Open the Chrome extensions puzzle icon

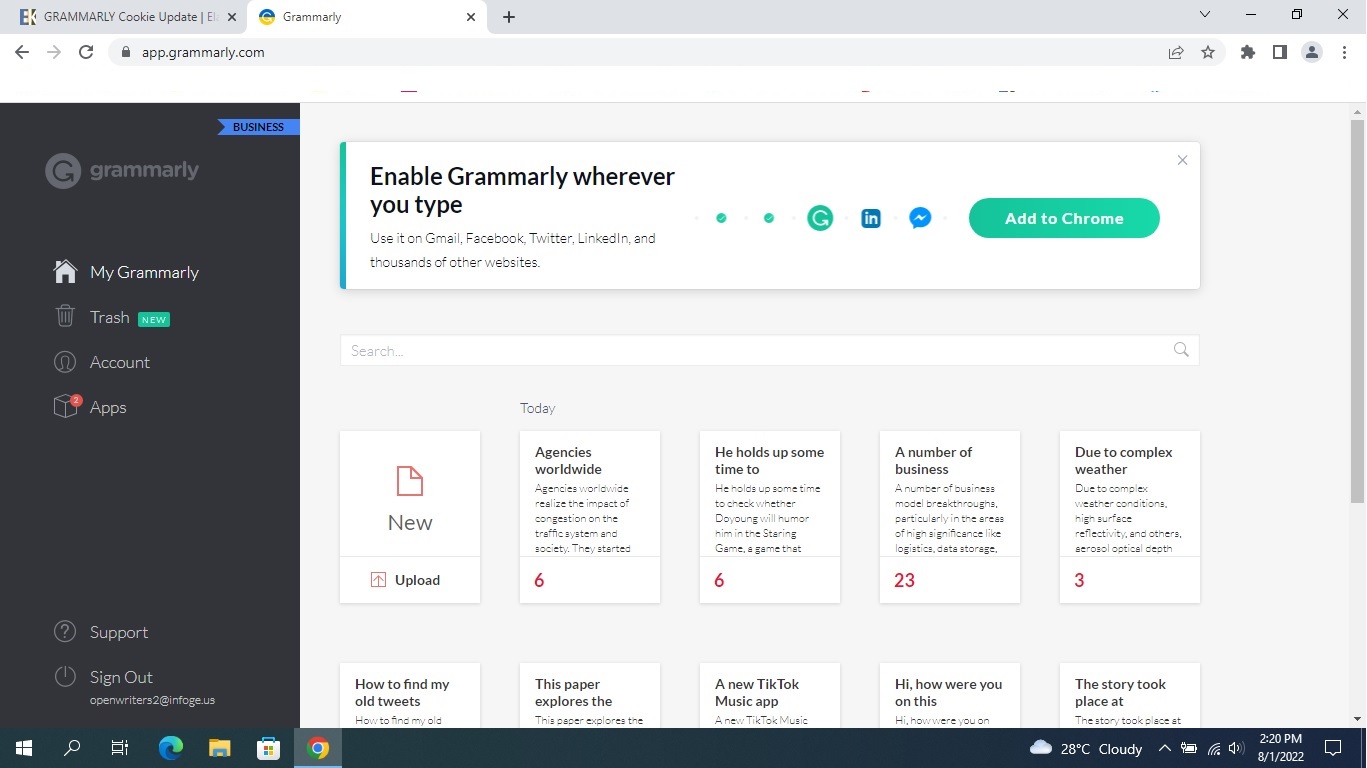pyautogui.click(x=1248, y=52)
